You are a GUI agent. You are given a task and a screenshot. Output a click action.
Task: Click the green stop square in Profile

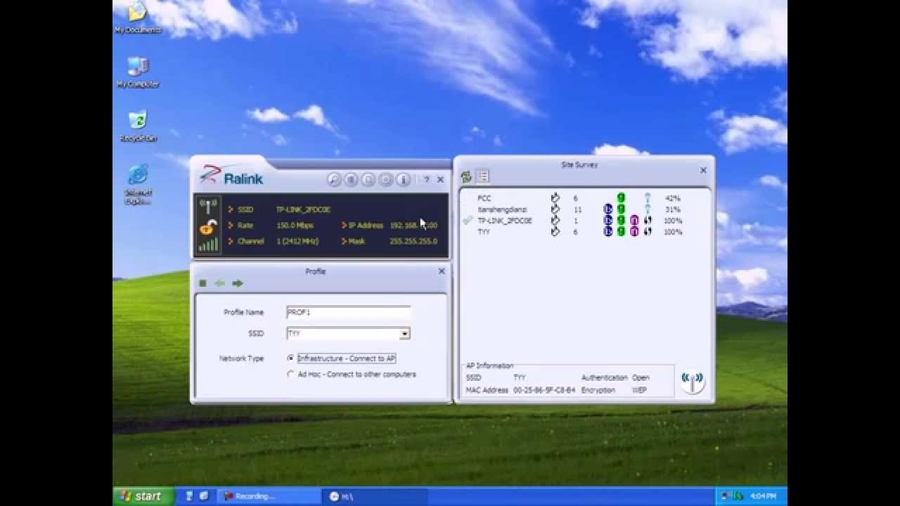pos(203,284)
